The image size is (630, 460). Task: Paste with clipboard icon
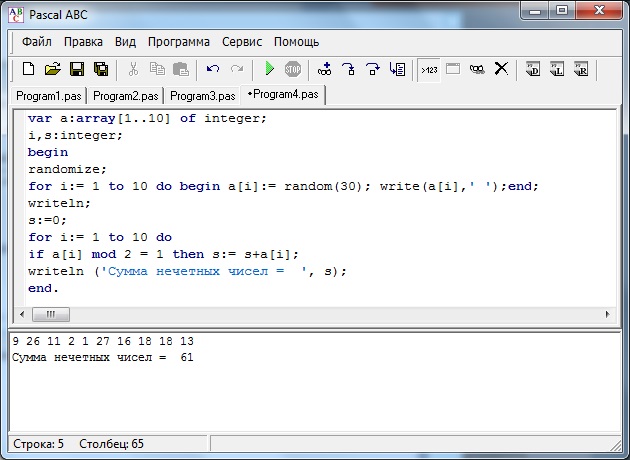tap(181, 69)
